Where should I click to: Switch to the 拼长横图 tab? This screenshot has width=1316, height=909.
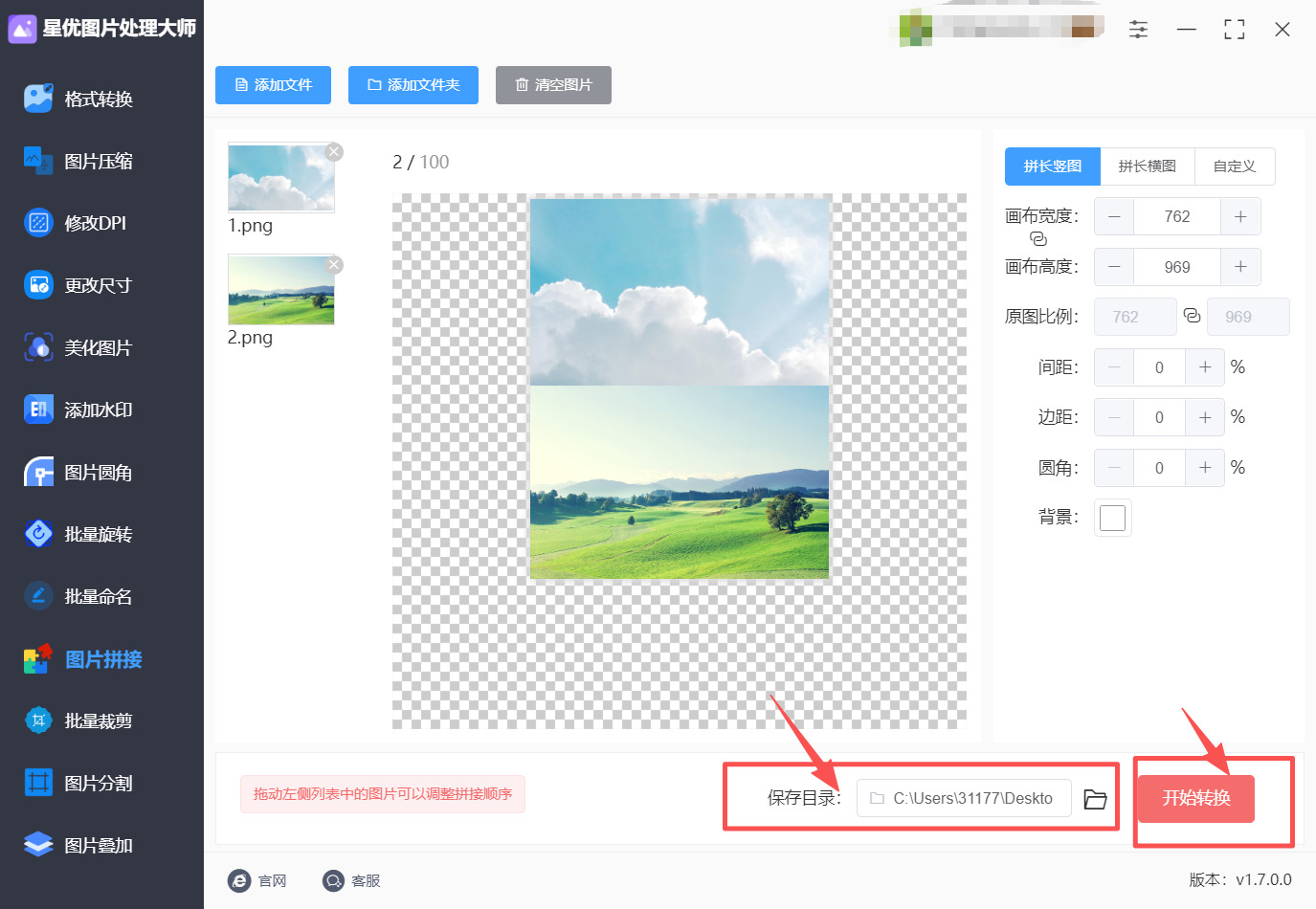[x=1148, y=166]
